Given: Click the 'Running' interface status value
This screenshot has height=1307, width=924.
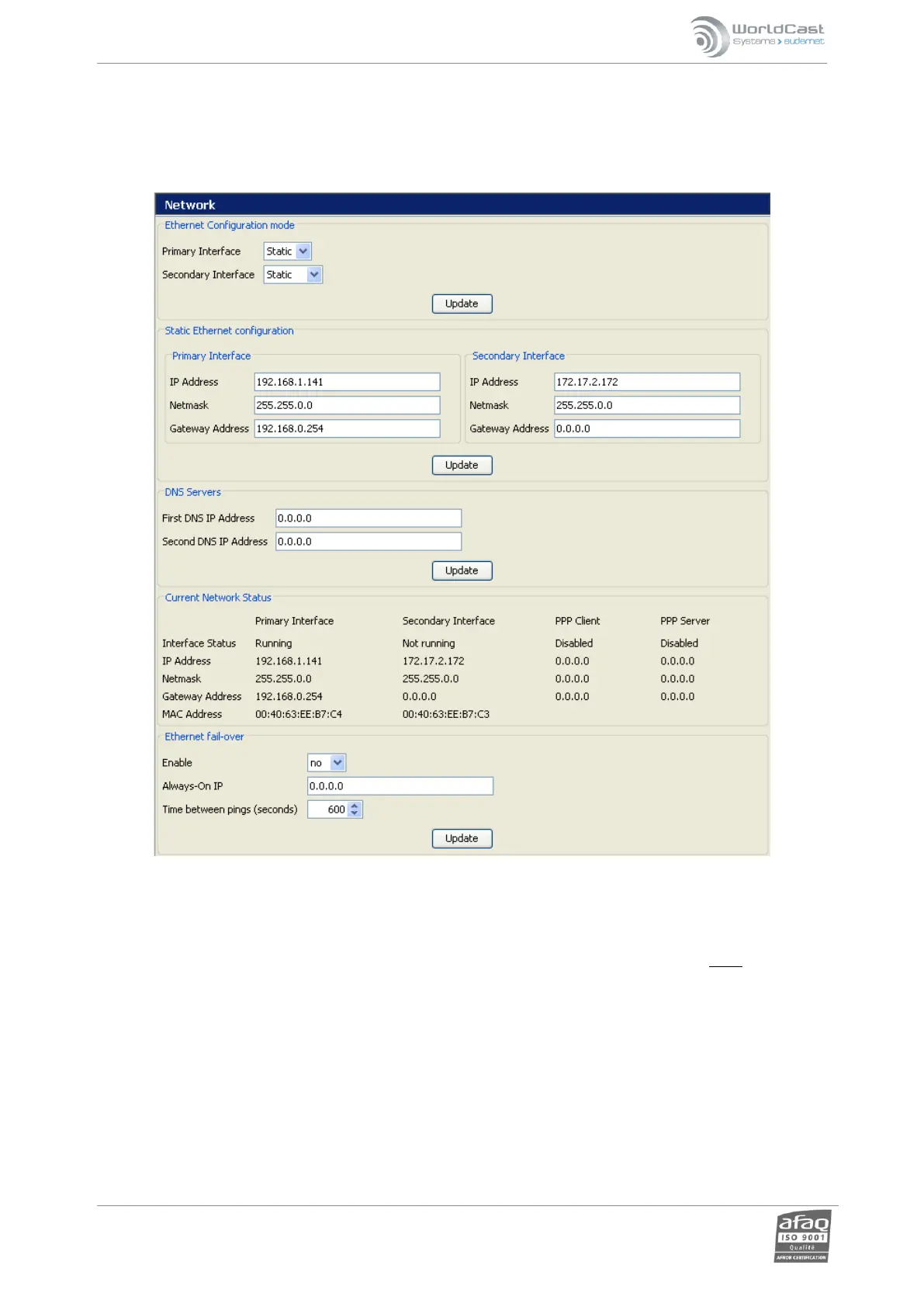Looking at the screenshot, I should click(x=274, y=643).
